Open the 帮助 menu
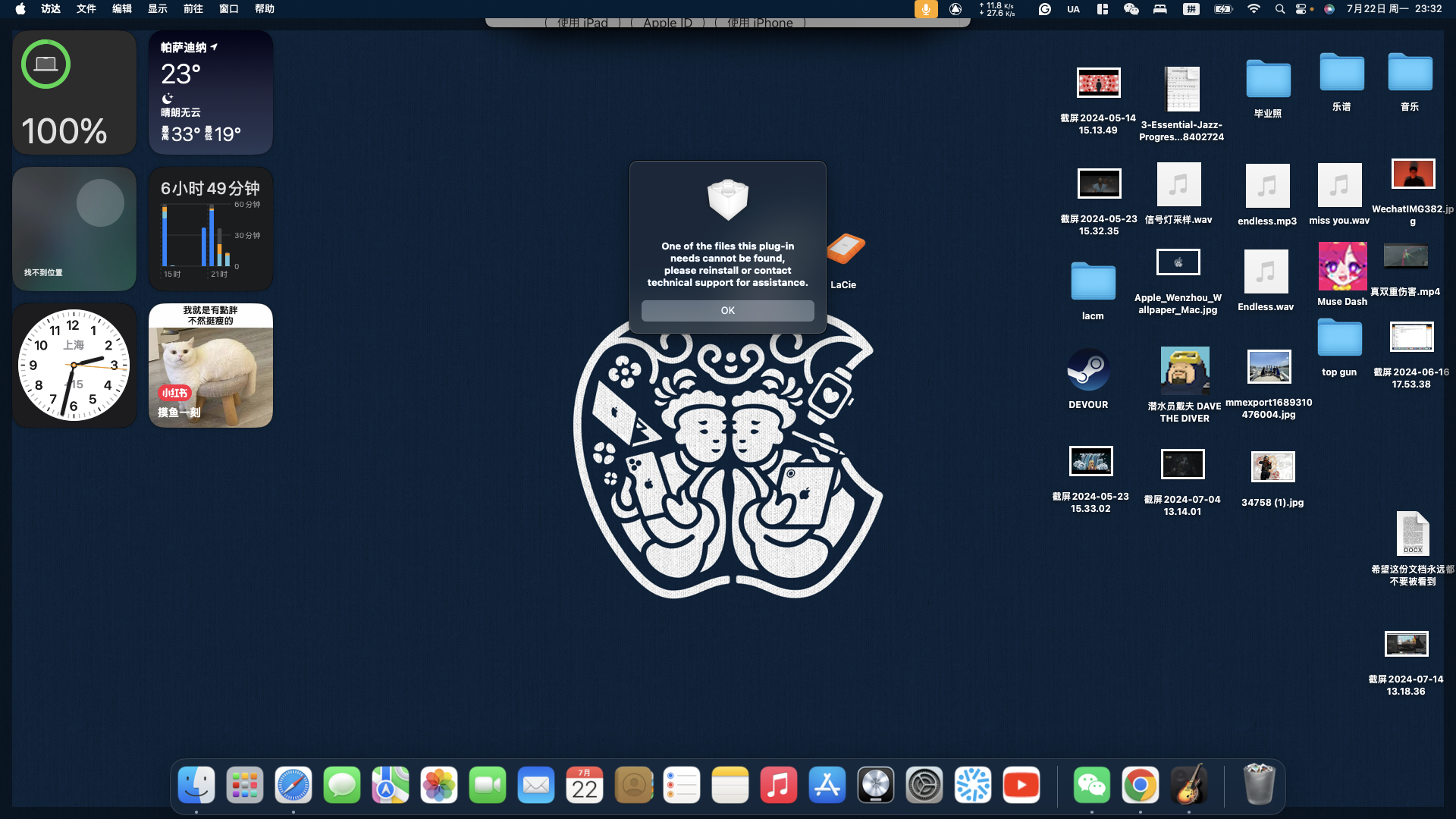This screenshot has height=819, width=1456. pyautogui.click(x=265, y=9)
